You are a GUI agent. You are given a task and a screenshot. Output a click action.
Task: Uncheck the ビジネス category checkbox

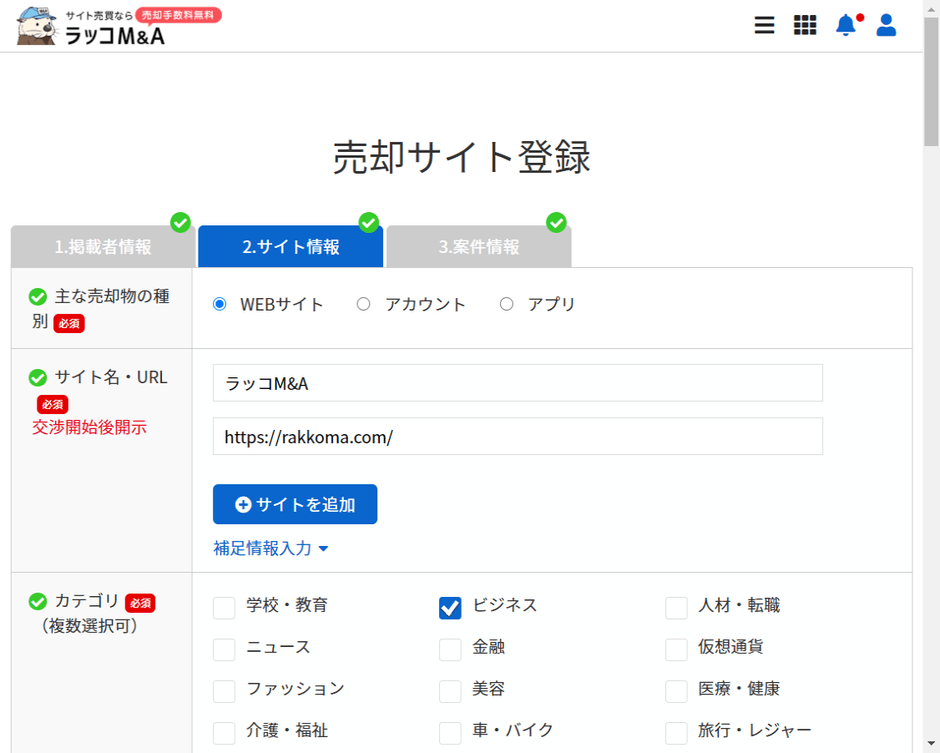click(x=450, y=607)
